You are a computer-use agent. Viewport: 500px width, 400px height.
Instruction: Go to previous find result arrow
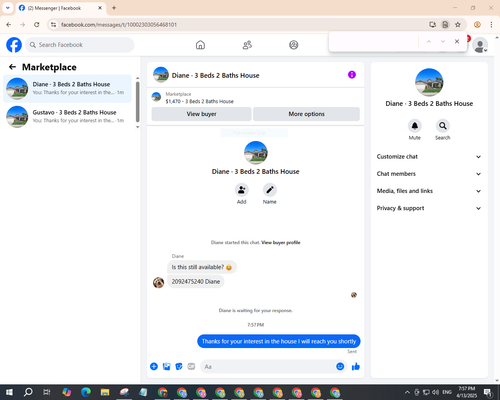point(429,41)
